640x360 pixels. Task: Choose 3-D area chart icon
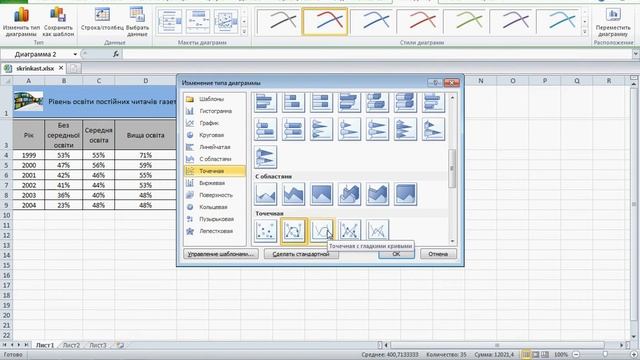pyautogui.click(x=349, y=194)
